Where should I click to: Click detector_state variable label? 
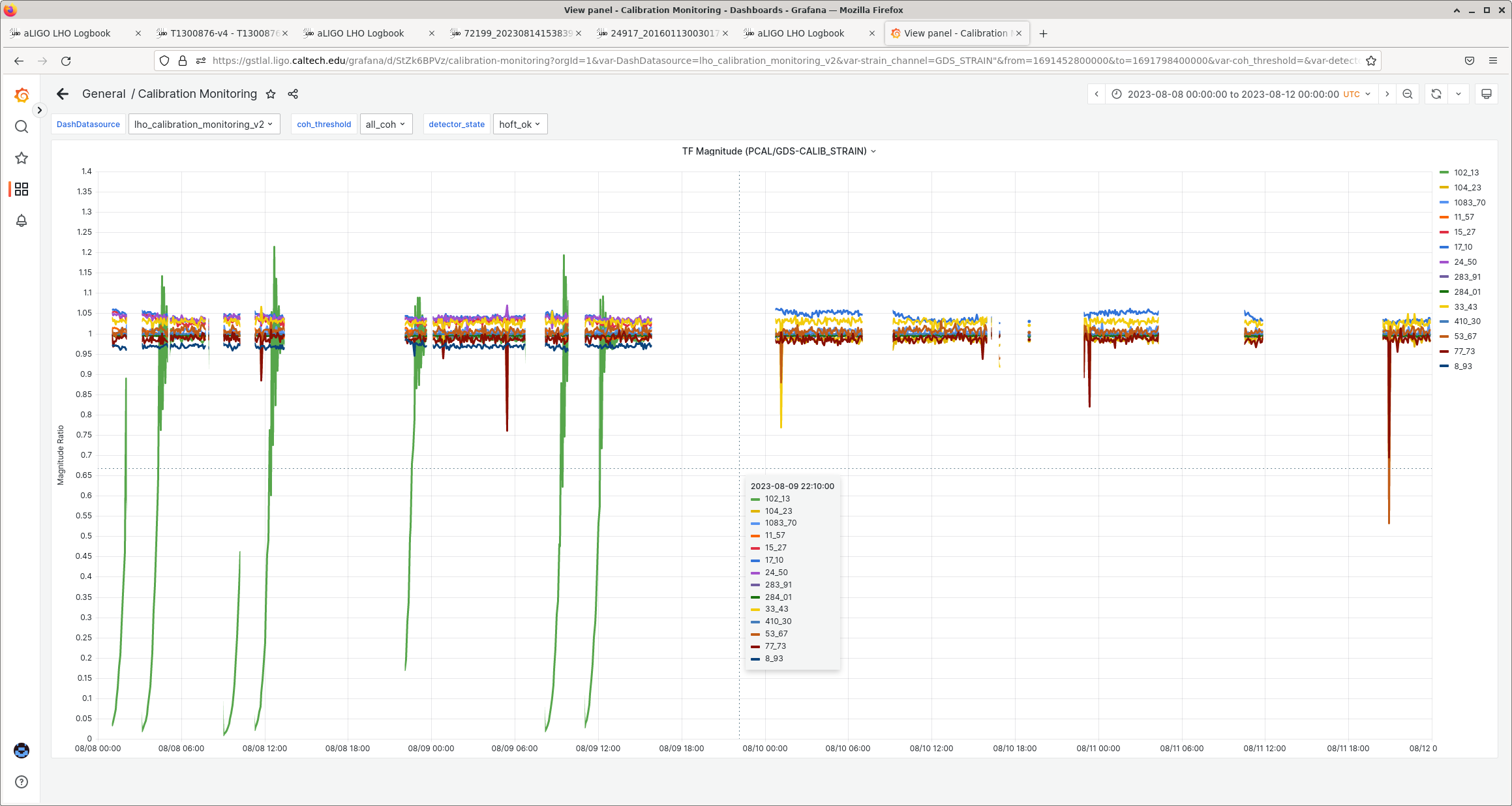tap(457, 124)
